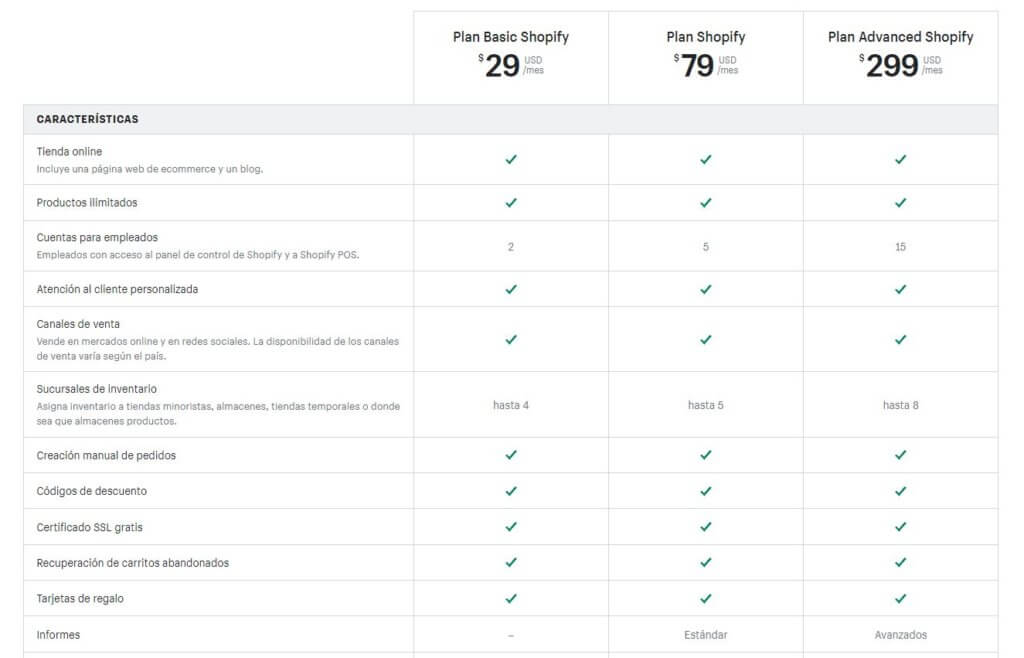
Task: Click the Tienda online feature label
Action: click(69, 151)
